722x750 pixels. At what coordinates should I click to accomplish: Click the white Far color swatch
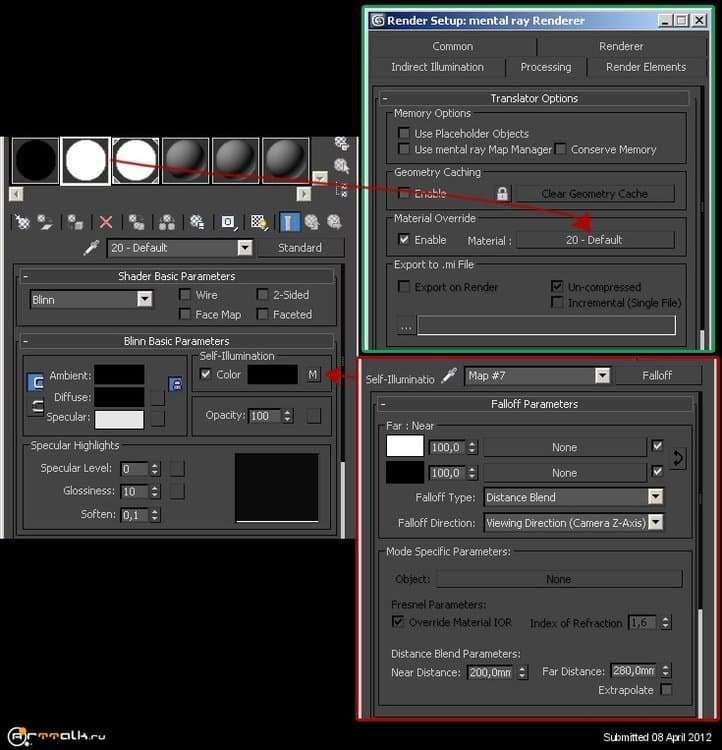(x=405, y=446)
